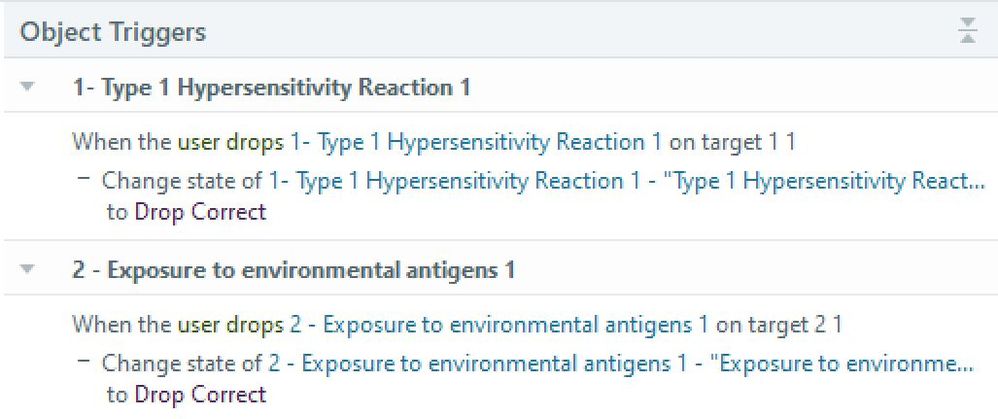
Task: Select the "1- Type 1 Hypersensitivity Reaction 1" bold heading
Action: click(x=271, y=88)
